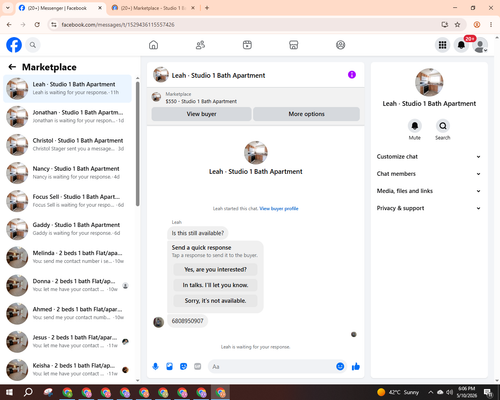Open the Christol - Studio 1 Bath conversation

click(67, 145)
